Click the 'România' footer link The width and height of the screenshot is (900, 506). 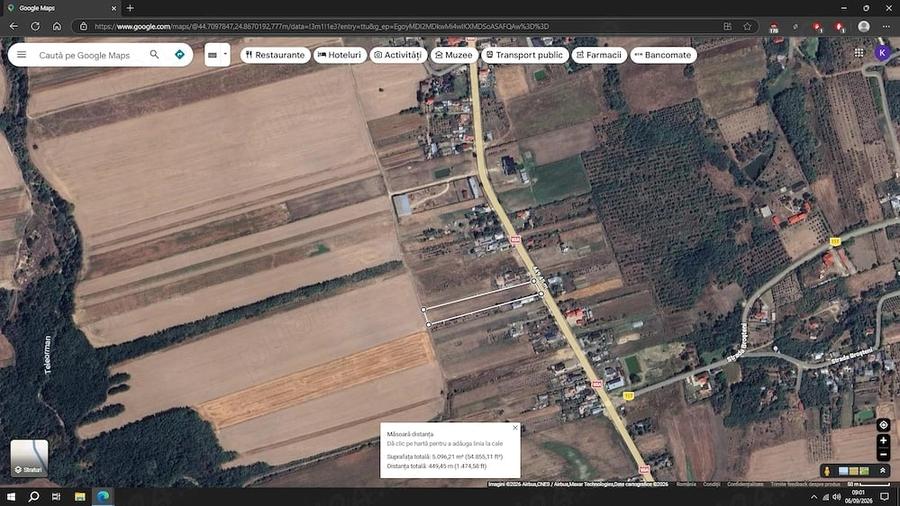(686, 484)
